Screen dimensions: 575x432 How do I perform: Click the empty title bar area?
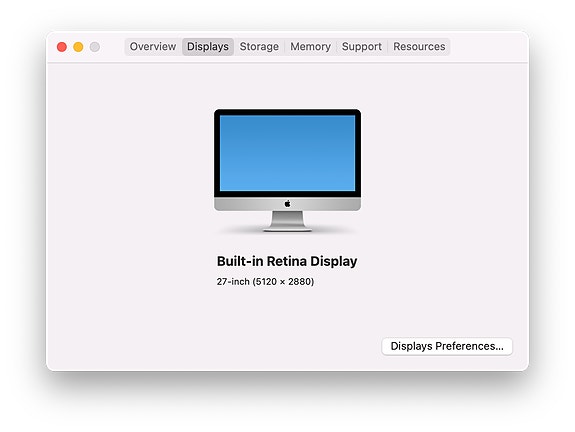pos(488,47)
